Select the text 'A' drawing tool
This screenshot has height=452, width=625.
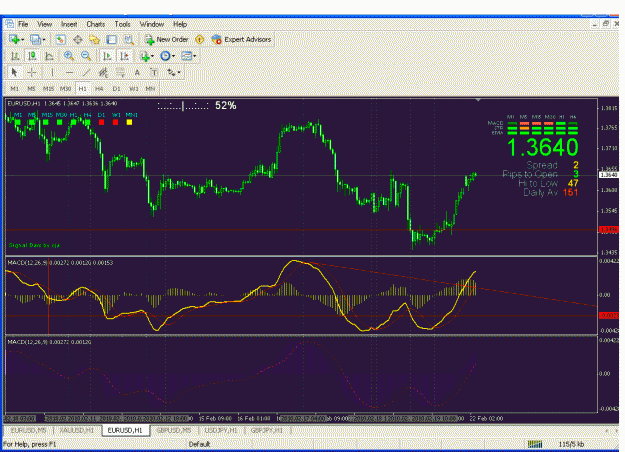(137, 73)
